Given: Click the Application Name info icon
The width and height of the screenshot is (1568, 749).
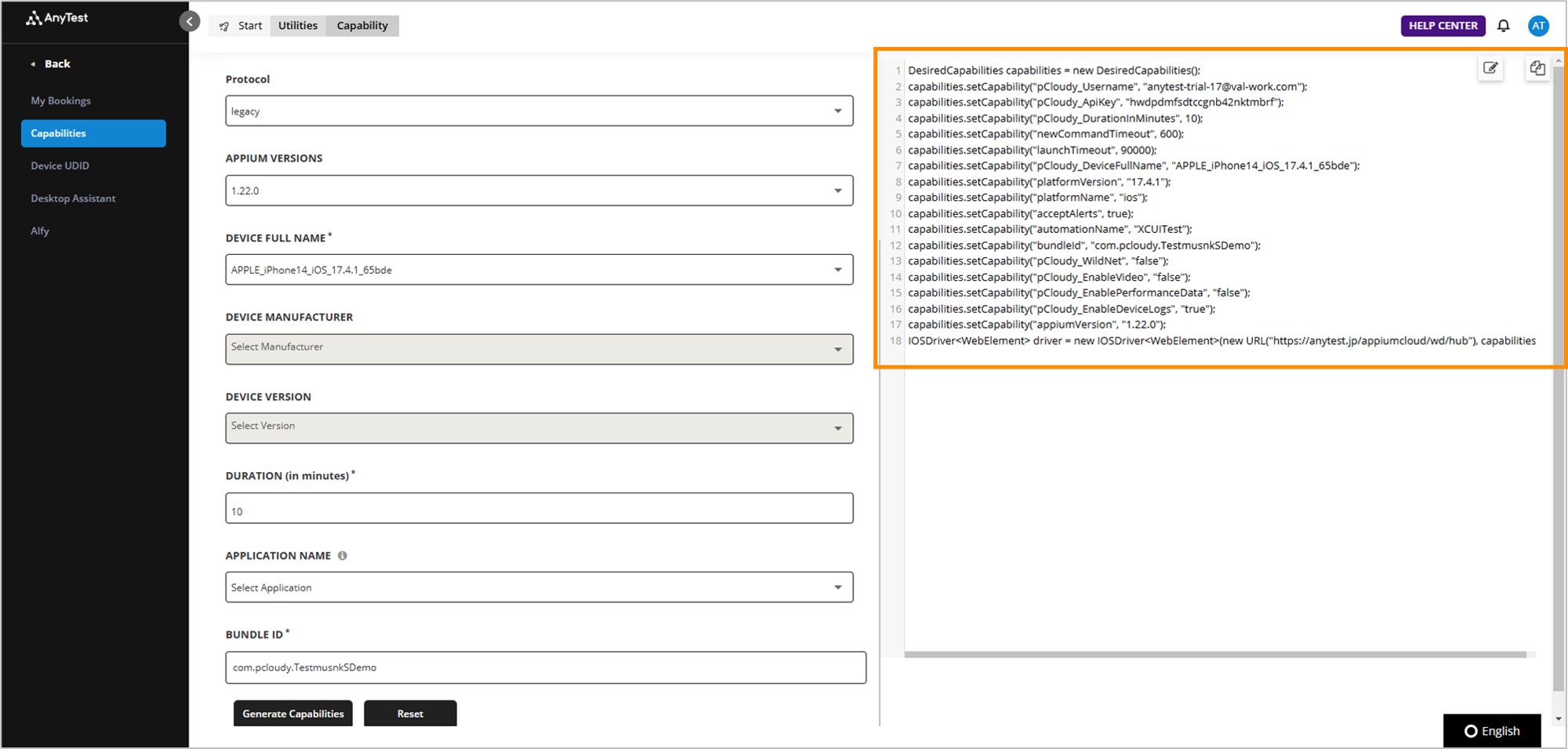Looking at the screenshot, I should pyautogui.click(x=342, y=555).
